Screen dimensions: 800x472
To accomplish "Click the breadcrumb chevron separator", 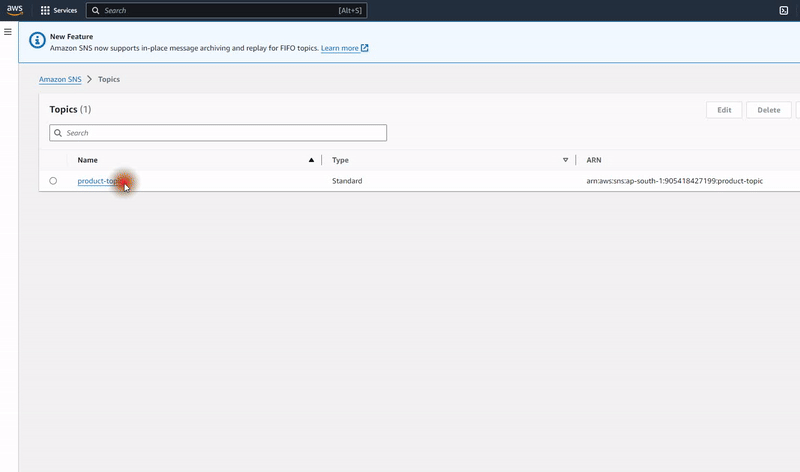I will tap(90, 79).
